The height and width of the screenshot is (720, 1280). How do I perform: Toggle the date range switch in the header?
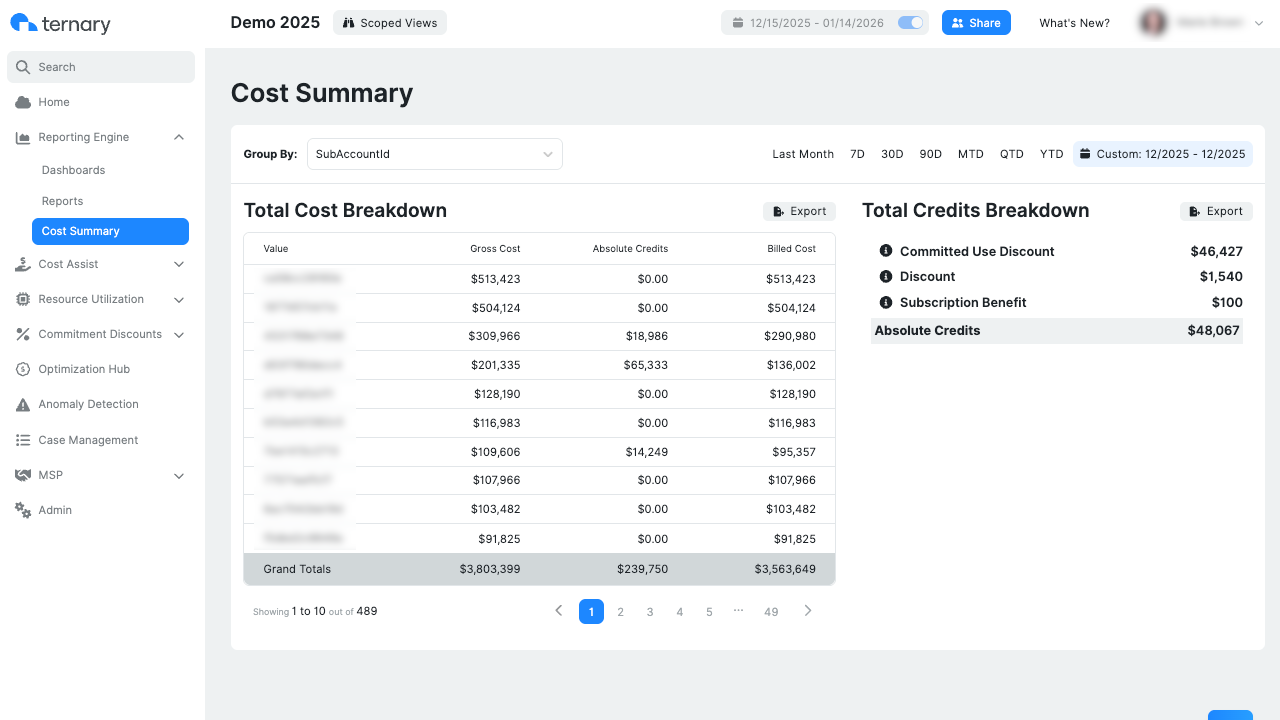[x=909, y=22]
